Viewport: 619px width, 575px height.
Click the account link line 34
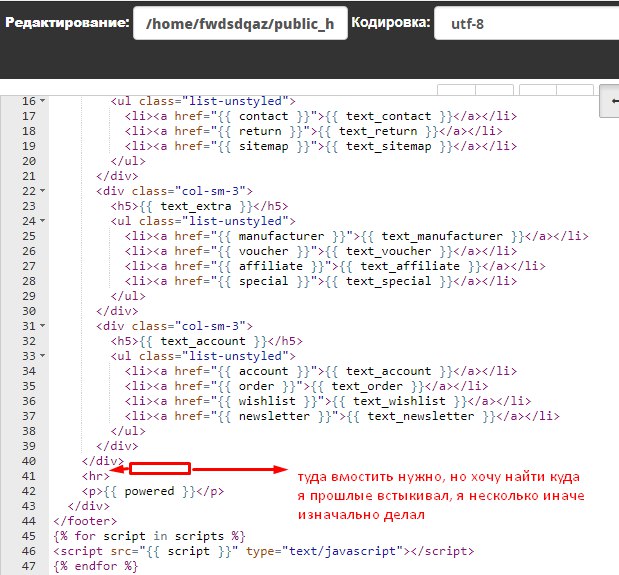coord(321,371)
